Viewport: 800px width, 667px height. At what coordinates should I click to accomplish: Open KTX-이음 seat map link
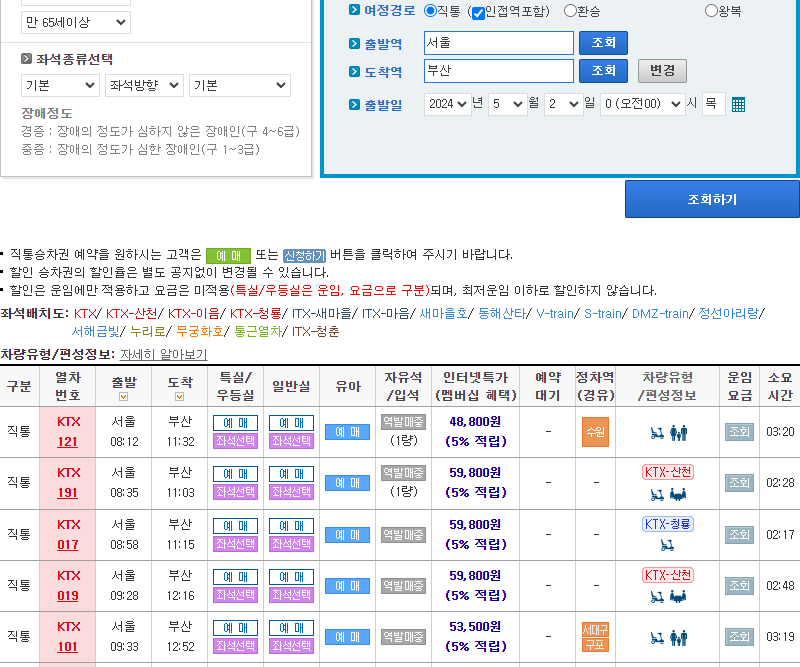[x=193, y=313]
